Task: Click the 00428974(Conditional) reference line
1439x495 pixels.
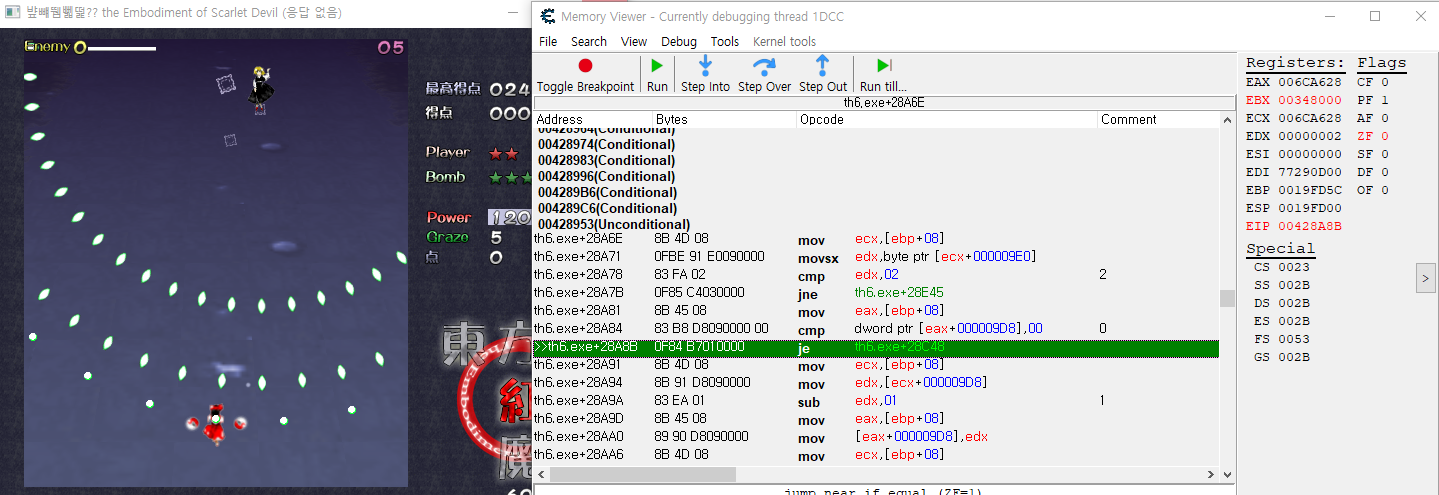Action: pos(607,144)
